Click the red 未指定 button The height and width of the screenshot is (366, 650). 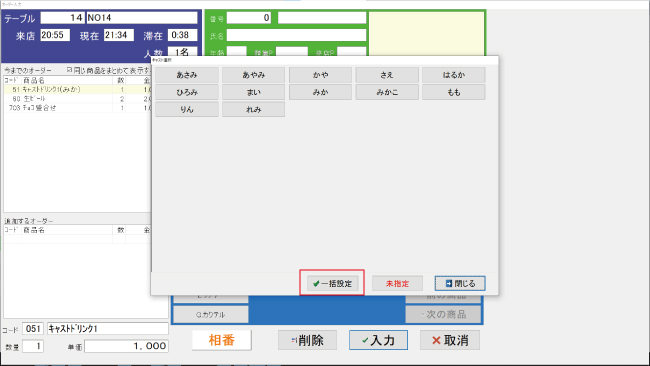[x=397, y=284]
